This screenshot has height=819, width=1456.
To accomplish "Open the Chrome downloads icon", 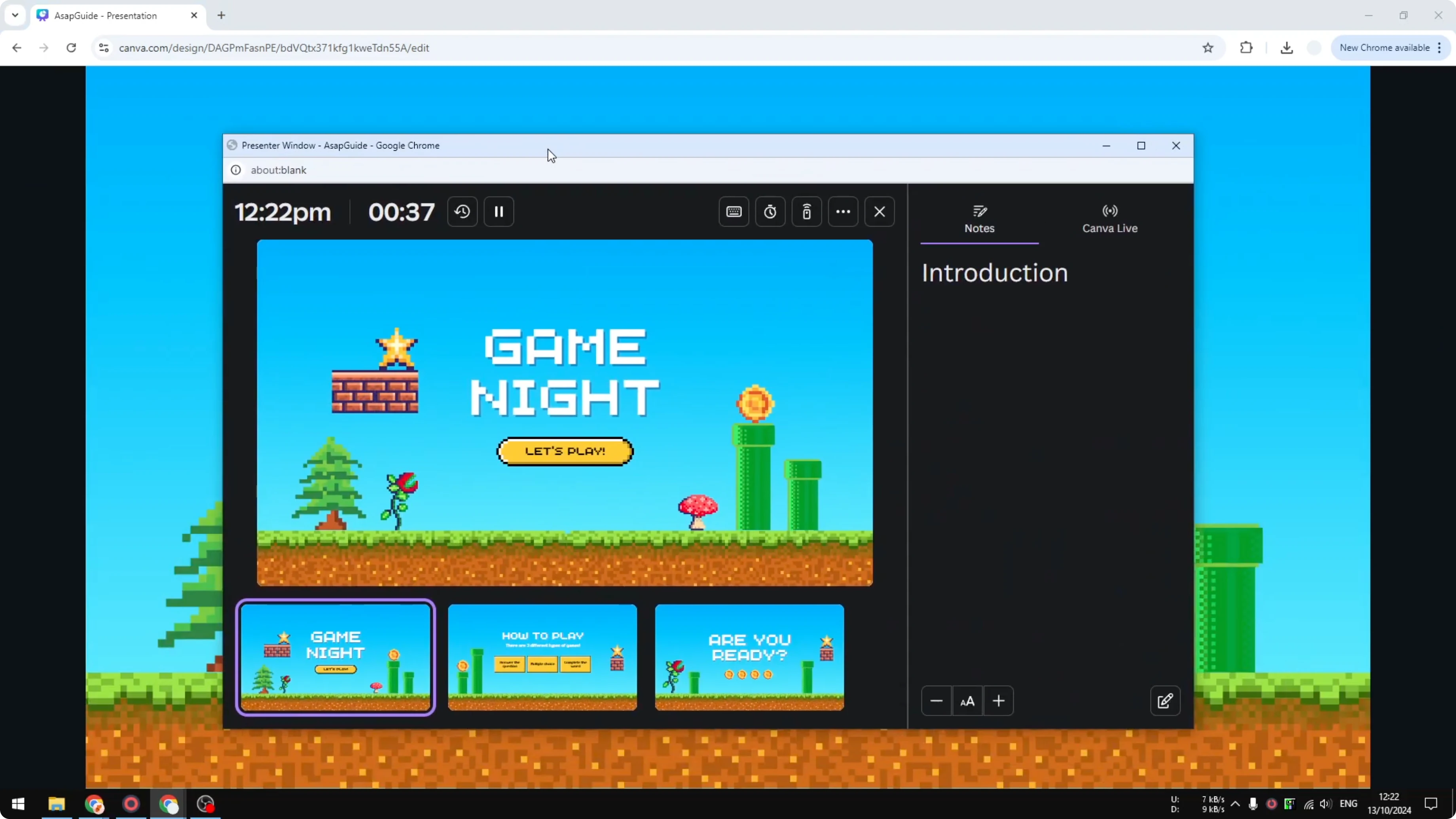I will coord(1287,47).
